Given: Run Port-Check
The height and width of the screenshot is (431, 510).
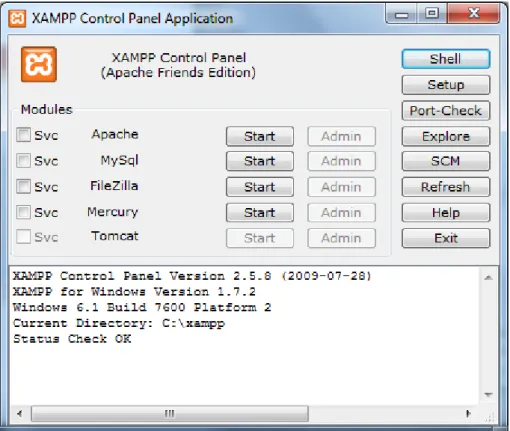Looking at the screenshot, I should pyautogui.click(x=446, y=110).
